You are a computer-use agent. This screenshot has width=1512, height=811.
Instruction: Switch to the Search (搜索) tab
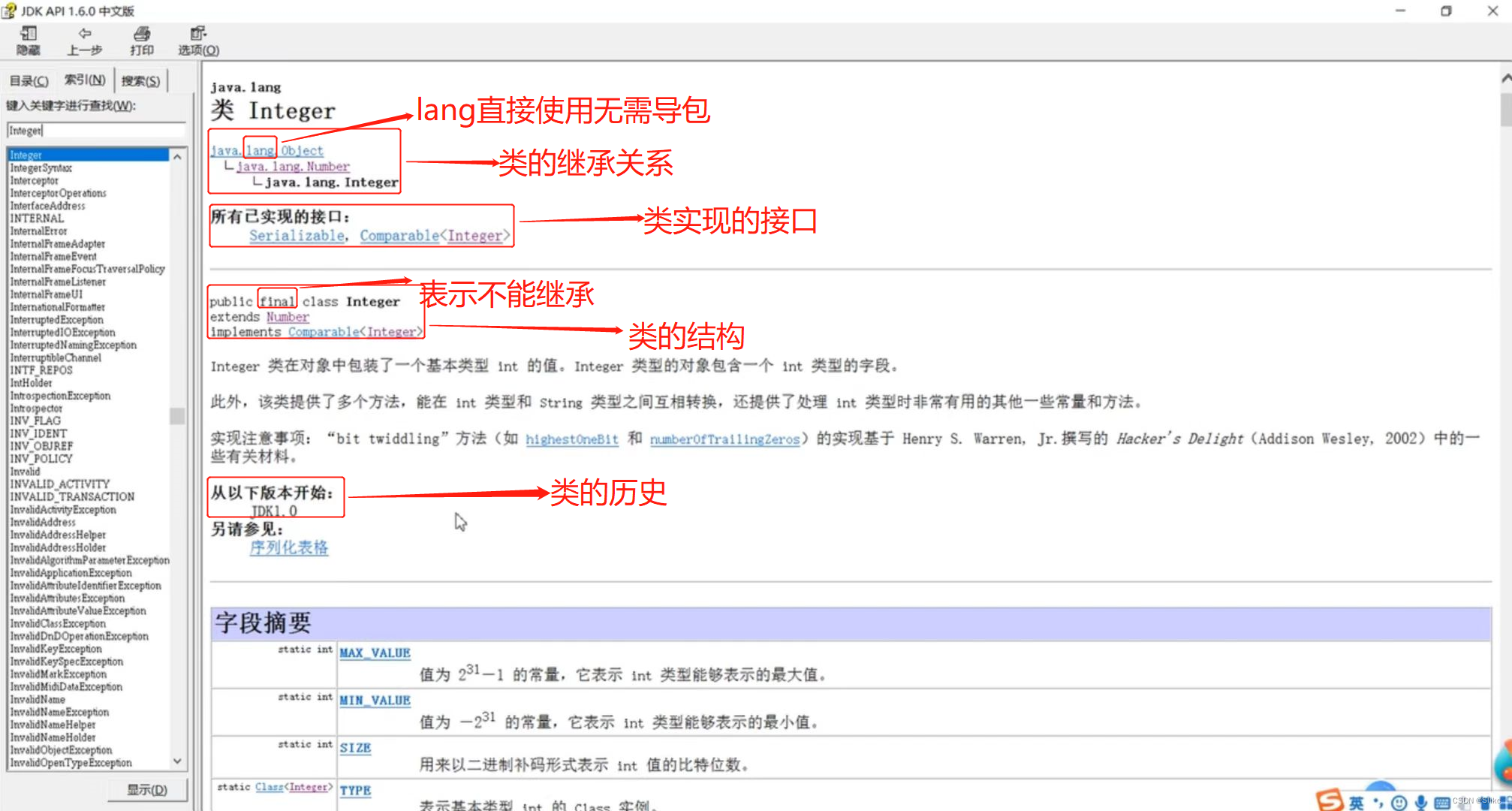(x=140, y=81)
